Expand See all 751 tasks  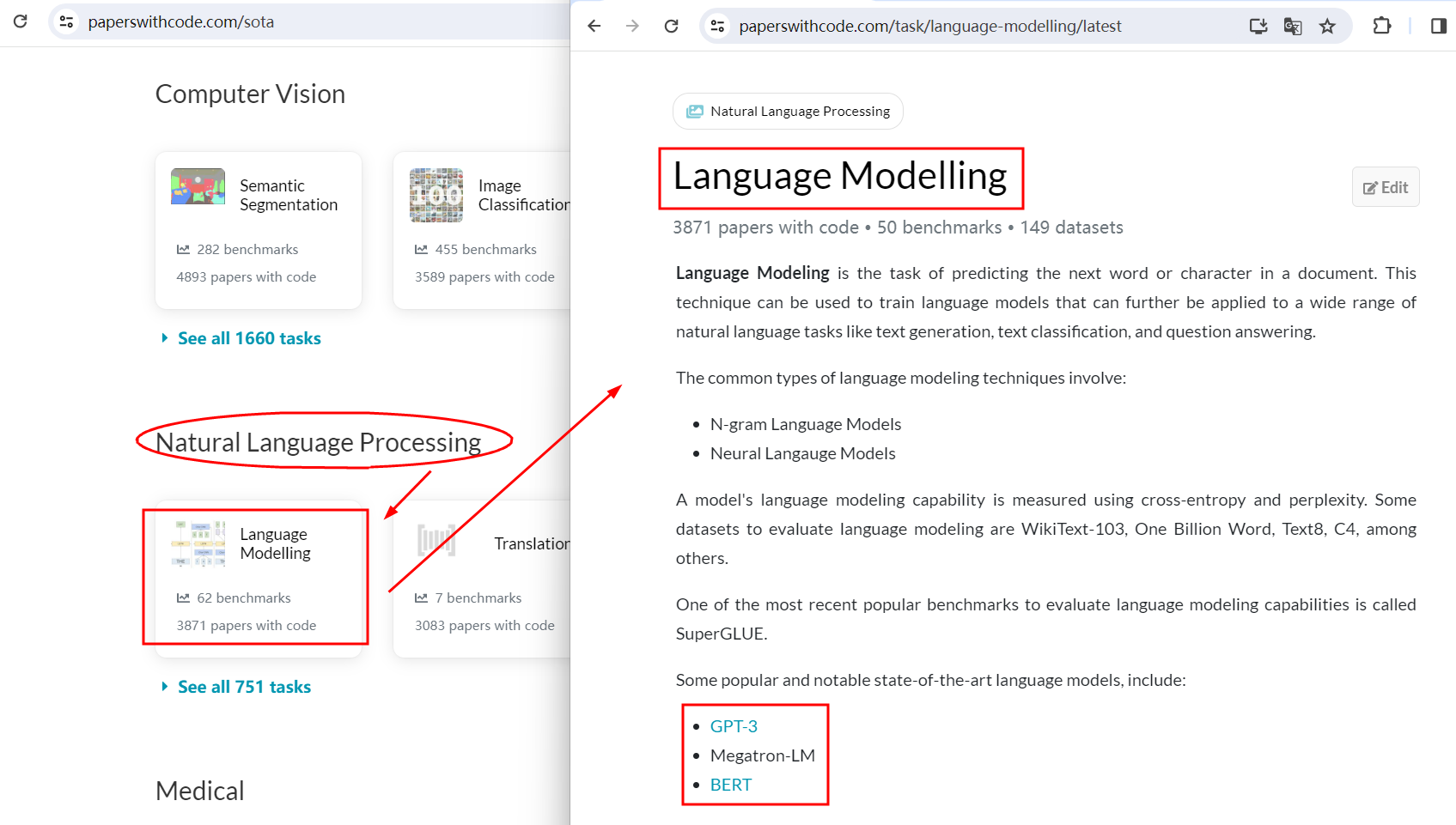pyautogui.click(x=244, y=686)
